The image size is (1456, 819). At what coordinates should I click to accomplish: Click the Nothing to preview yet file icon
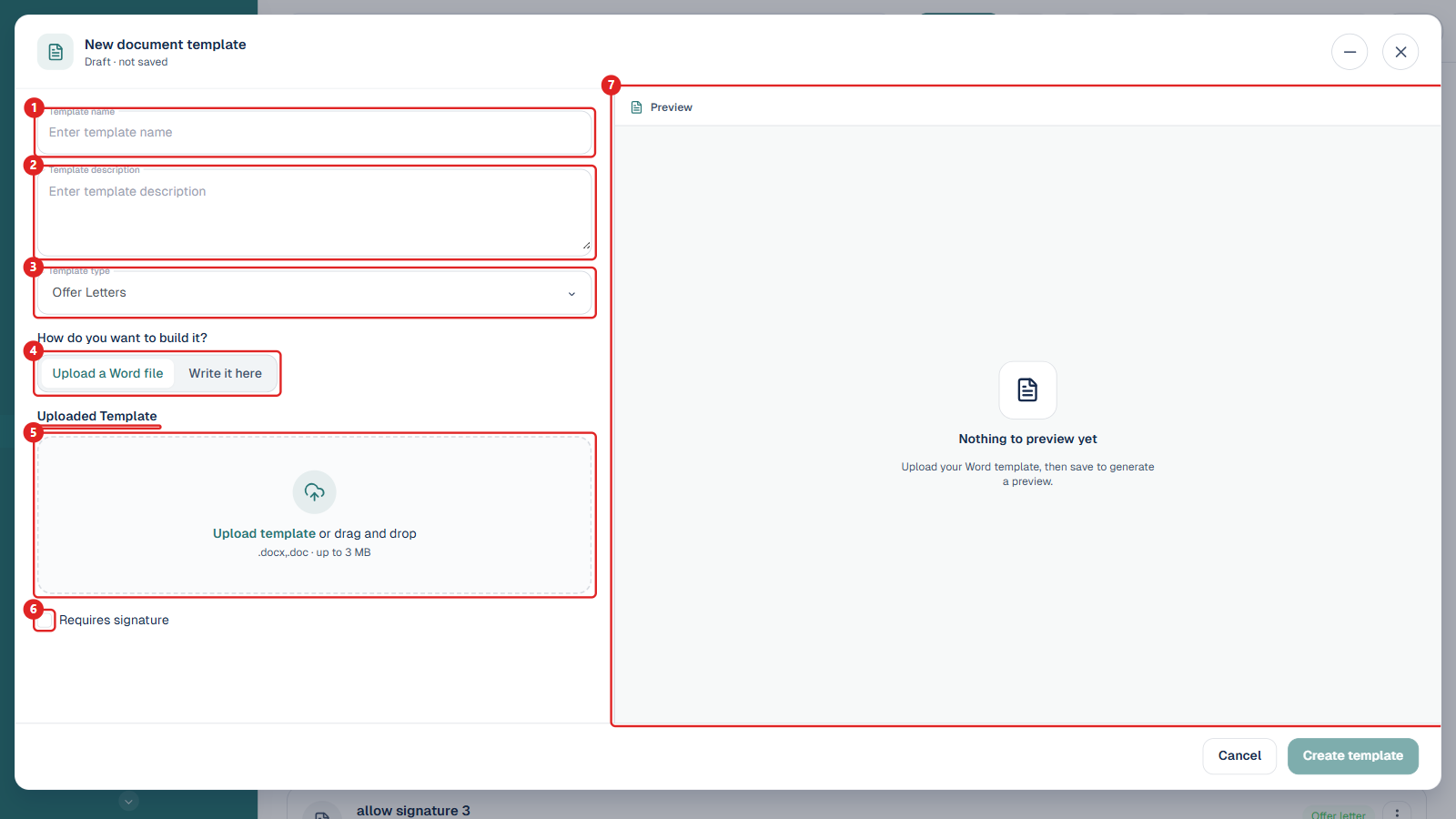[x=1027, y=390]
